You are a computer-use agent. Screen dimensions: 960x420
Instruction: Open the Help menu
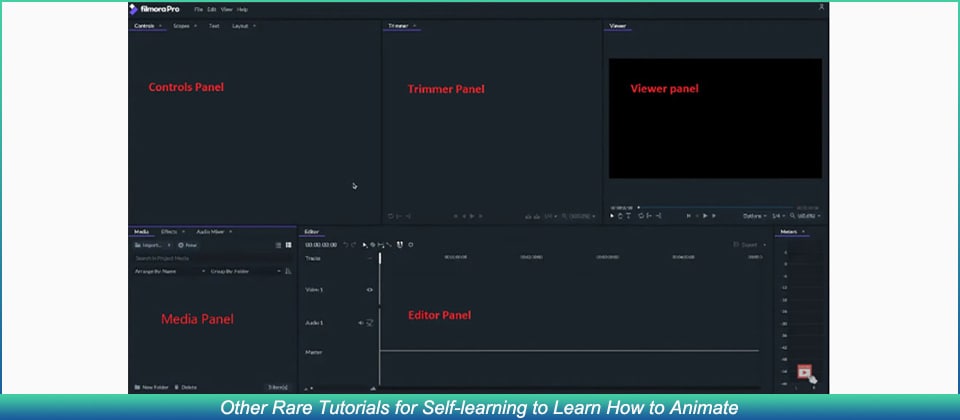[x=242, y=10]
